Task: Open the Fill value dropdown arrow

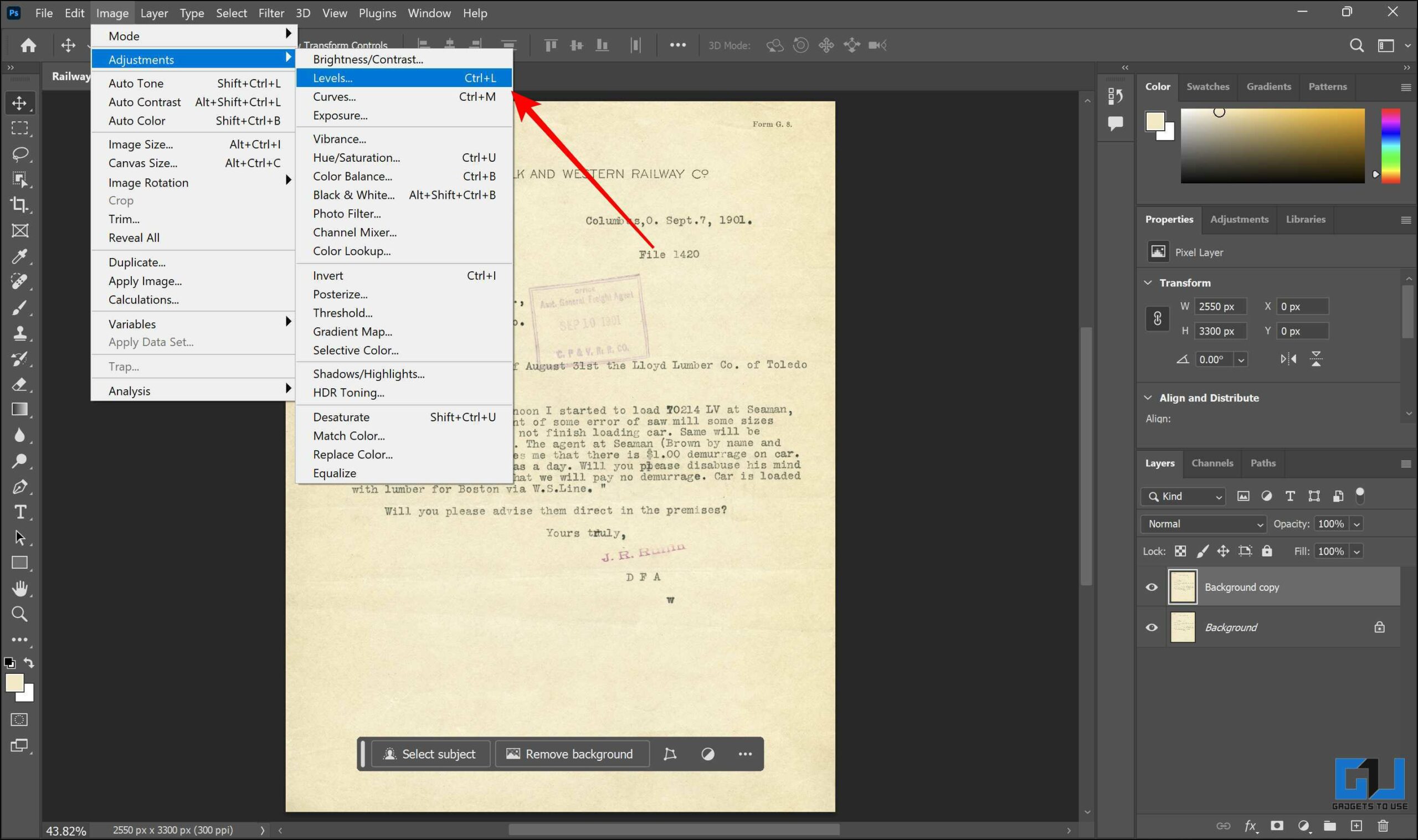Action: [1357, 552]
